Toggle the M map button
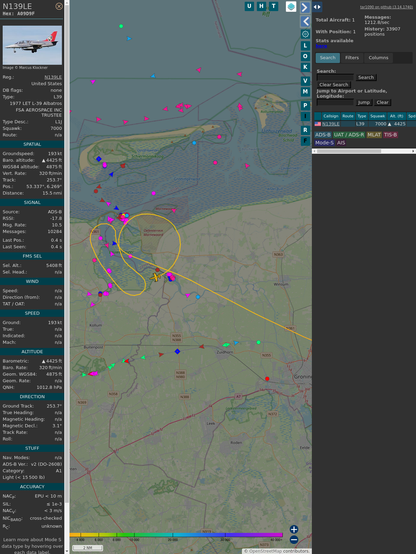The image size is (416, 554). pos(305,92)
